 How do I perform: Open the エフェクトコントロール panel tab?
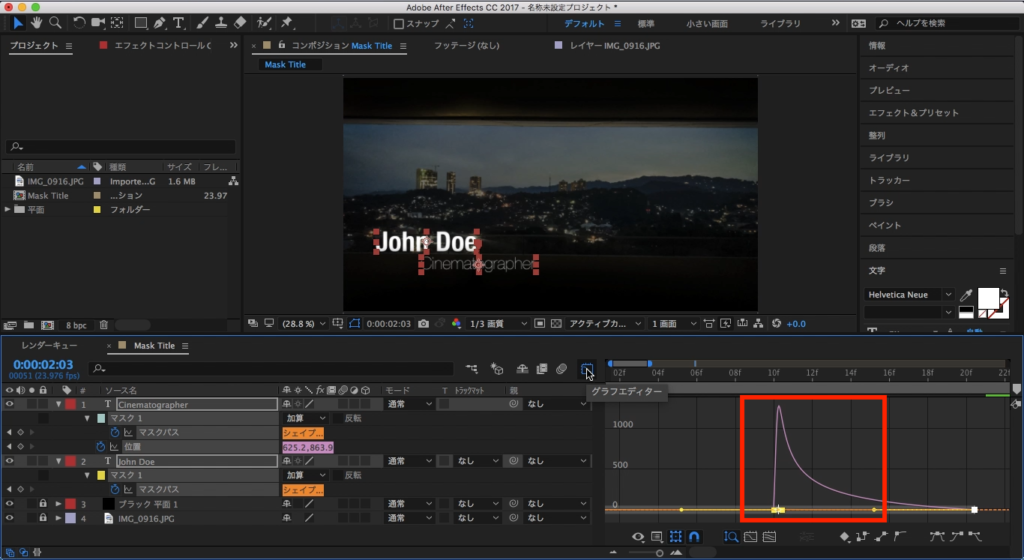click(x=163, y=46)
